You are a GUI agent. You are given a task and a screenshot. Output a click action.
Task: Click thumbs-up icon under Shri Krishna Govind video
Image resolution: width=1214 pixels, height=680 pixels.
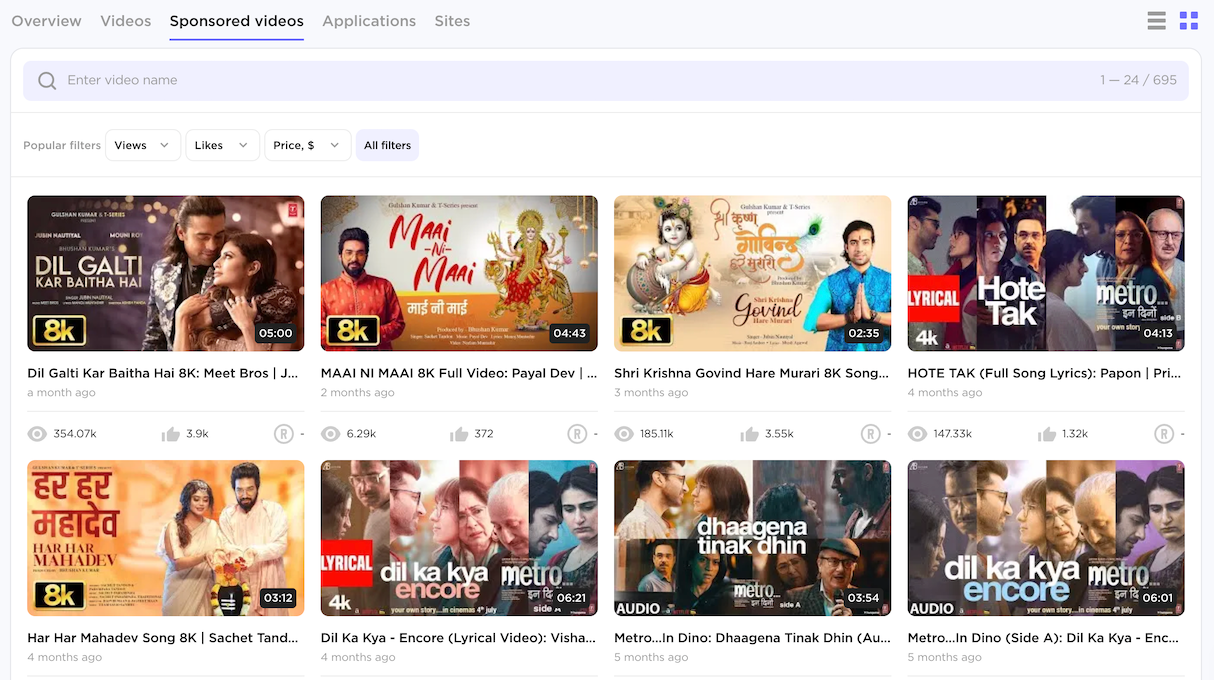[750, 434]
